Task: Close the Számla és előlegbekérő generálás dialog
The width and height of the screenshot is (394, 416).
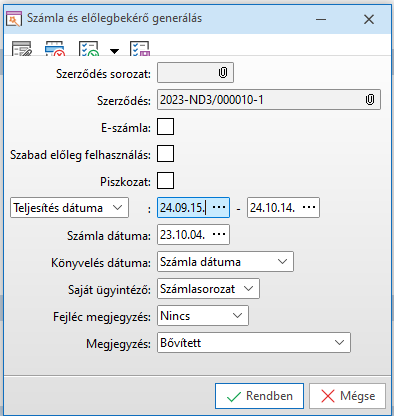Action: [369, 19]
